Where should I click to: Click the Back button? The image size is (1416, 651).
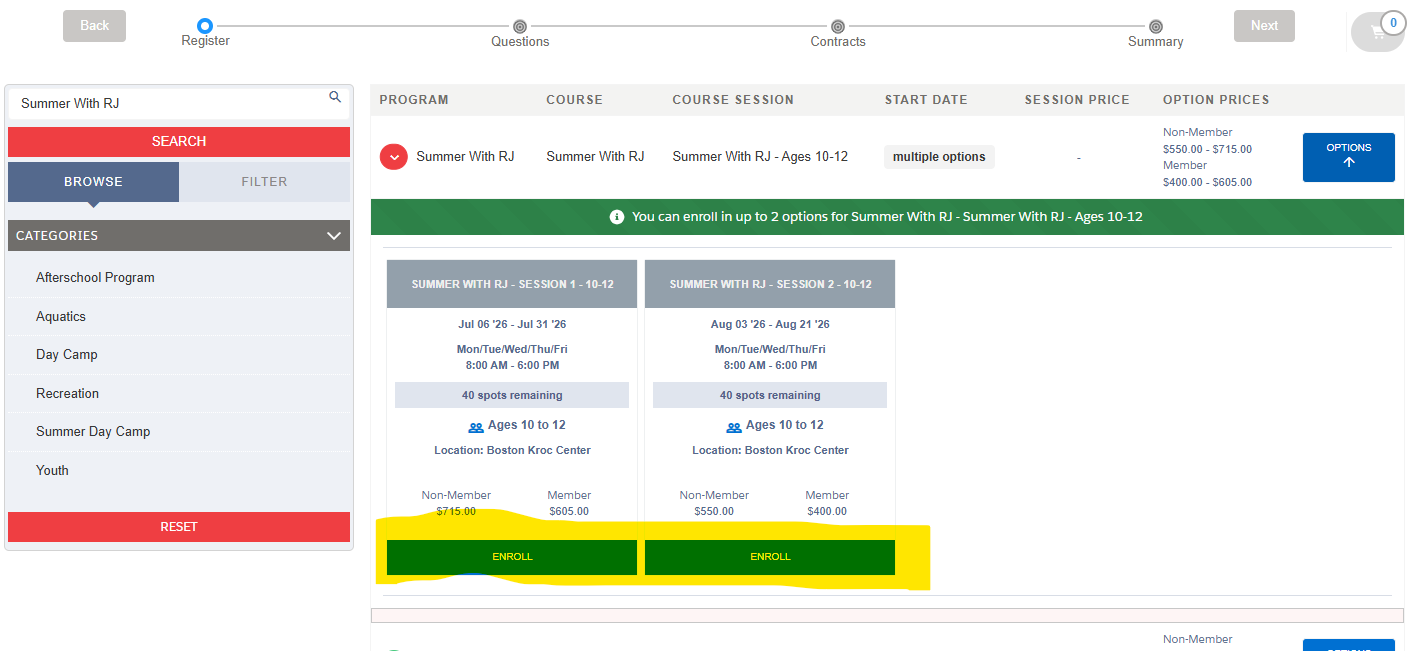pyautogui.click(x=94, y=26)
